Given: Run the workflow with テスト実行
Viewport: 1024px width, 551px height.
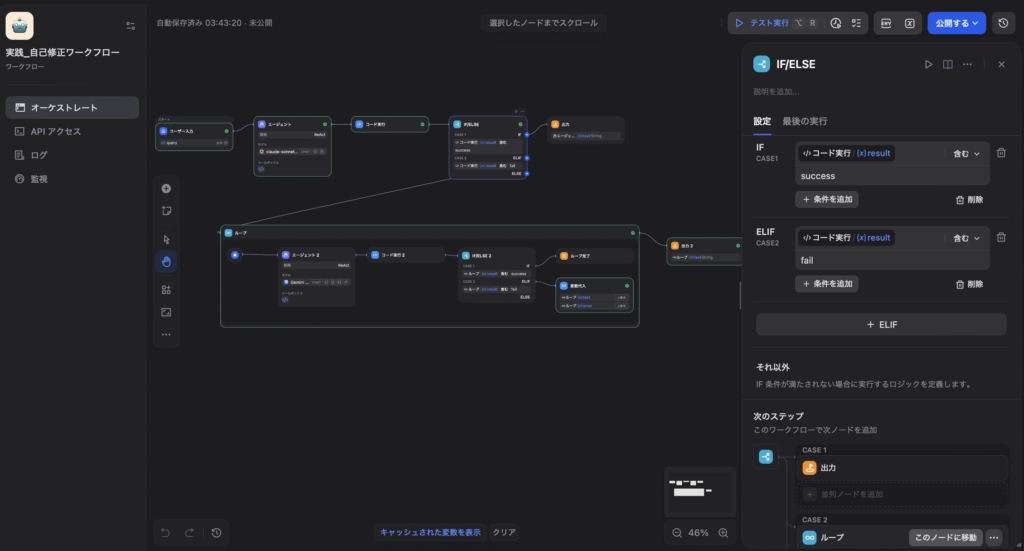Looking at the screenshot, I should click(775, 23).
